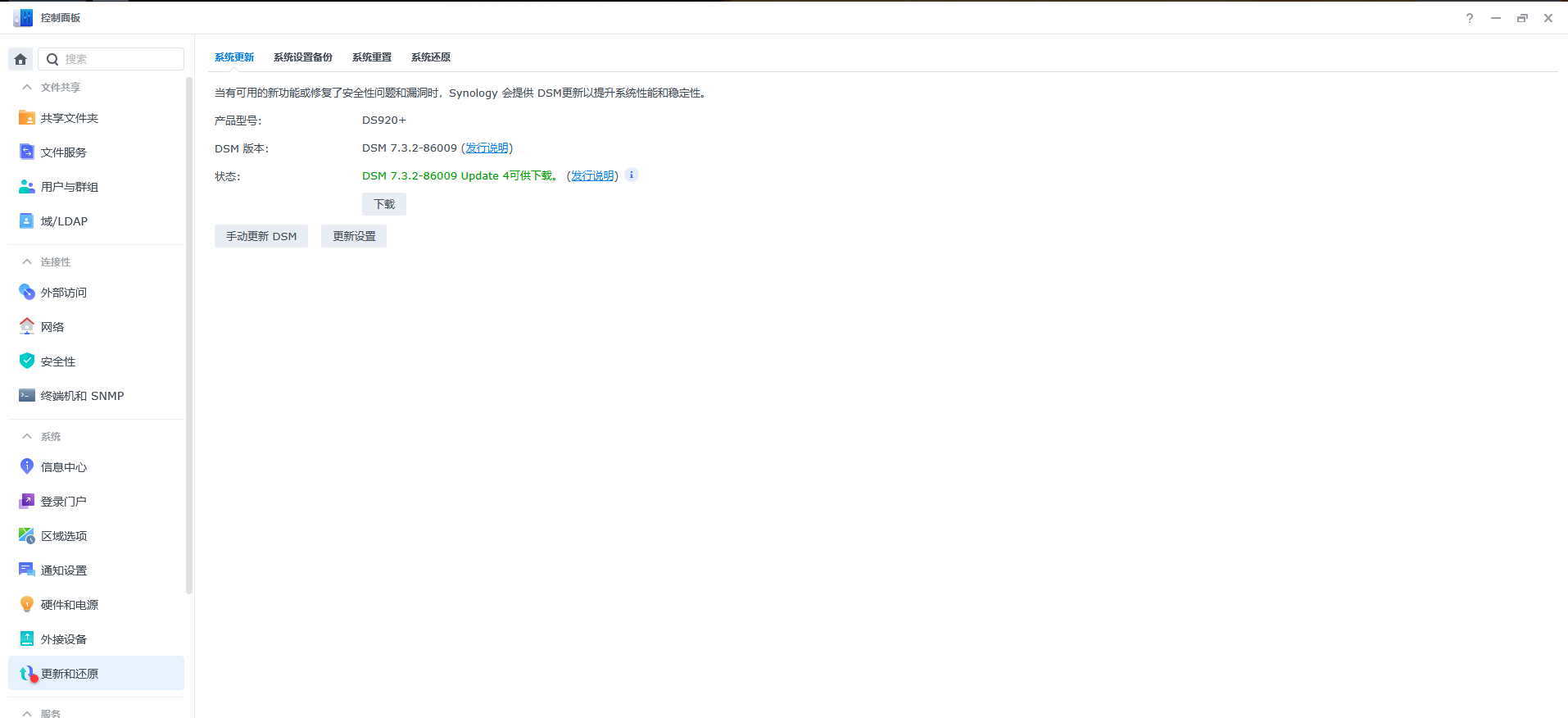1568x718 pixels.
Task: Click the info icon beside update status
Action: tap(632, 175)
